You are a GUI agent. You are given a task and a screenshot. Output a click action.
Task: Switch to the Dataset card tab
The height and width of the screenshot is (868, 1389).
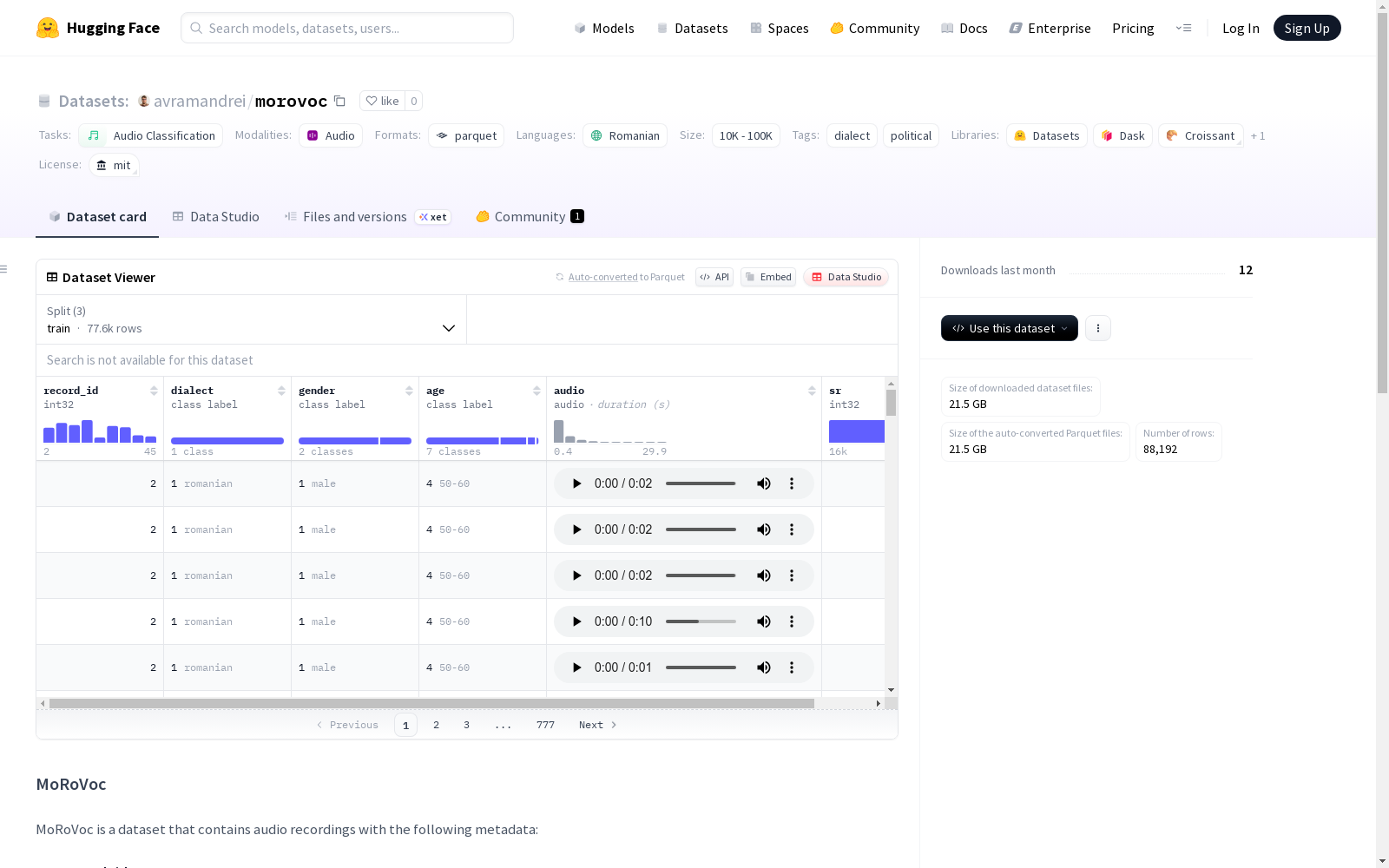click(97, 217)
